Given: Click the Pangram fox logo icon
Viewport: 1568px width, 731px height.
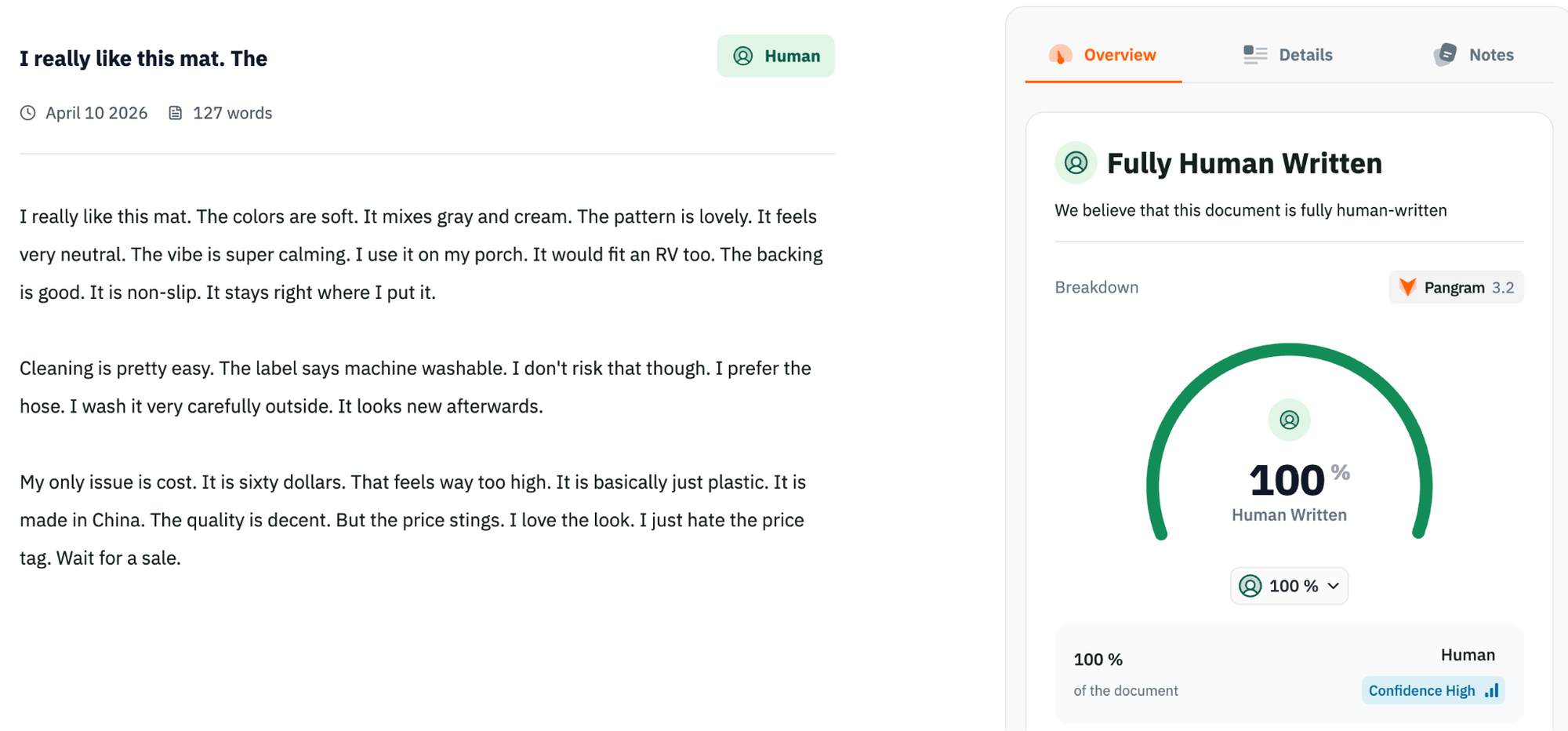Looking at the screenshot, I should point(1407,287).
